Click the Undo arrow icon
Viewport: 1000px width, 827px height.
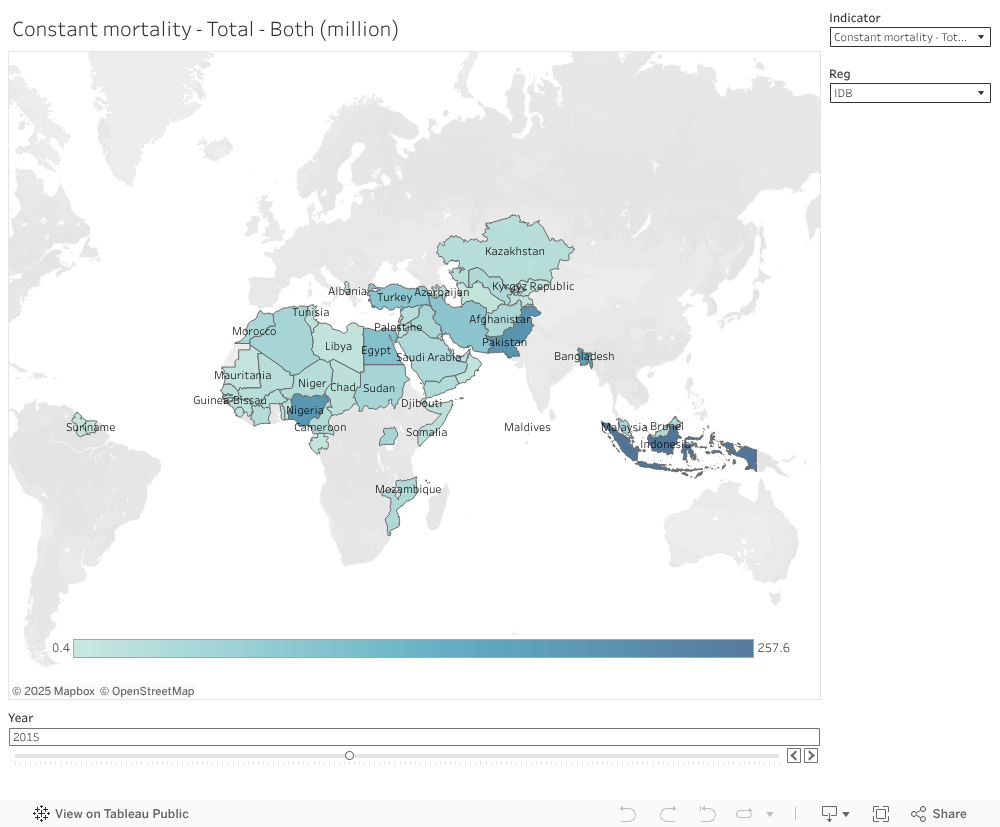628,814
